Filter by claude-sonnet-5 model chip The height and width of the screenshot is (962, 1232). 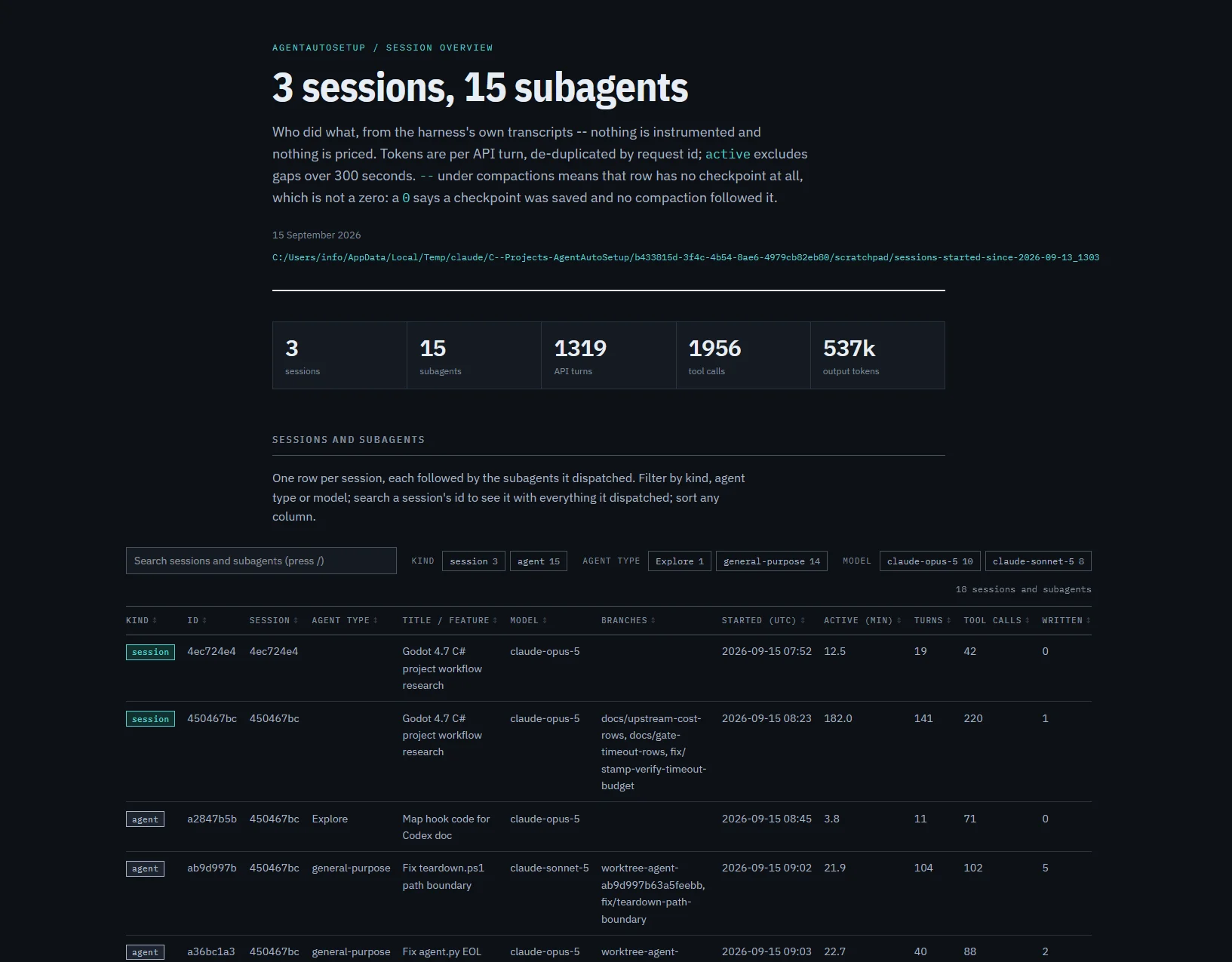point(1038,561)
